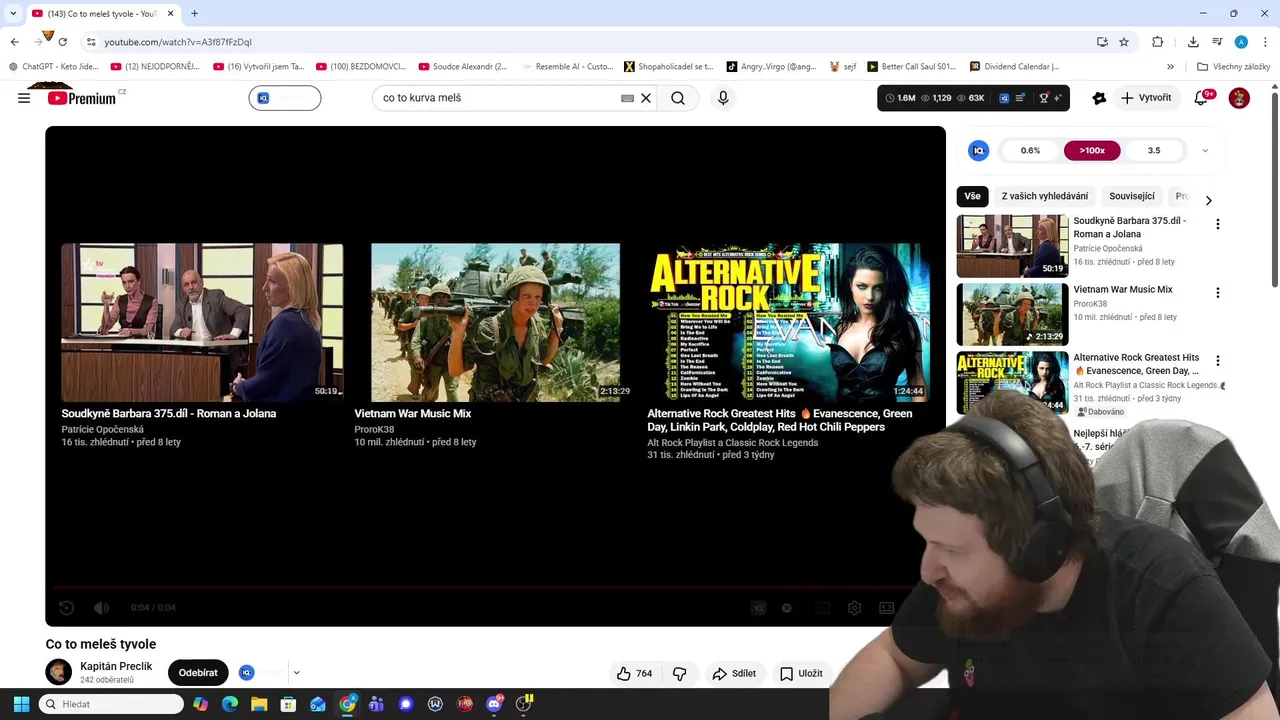This screenshot has height=720, width=1280.
Task: Show more filter chips with right arrow
Action: (x=1208, y=200)
